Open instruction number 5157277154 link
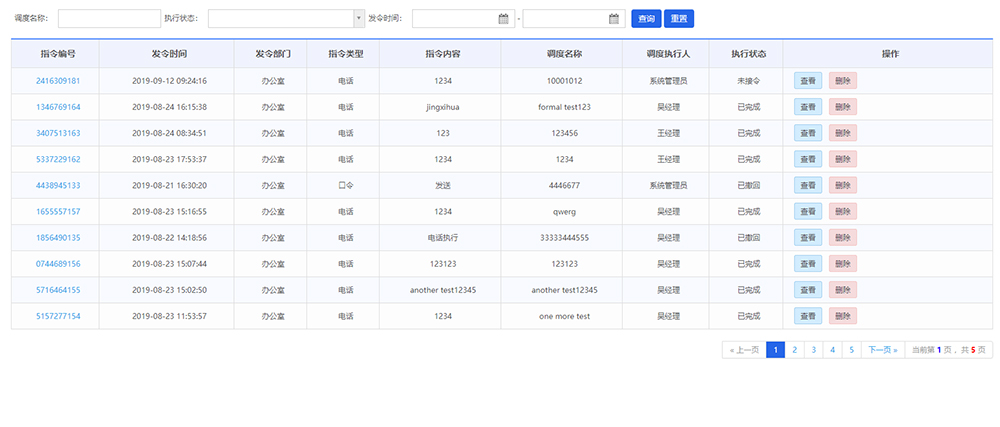1000x427 pixels. pyautogui.click(x=58, y=316)
